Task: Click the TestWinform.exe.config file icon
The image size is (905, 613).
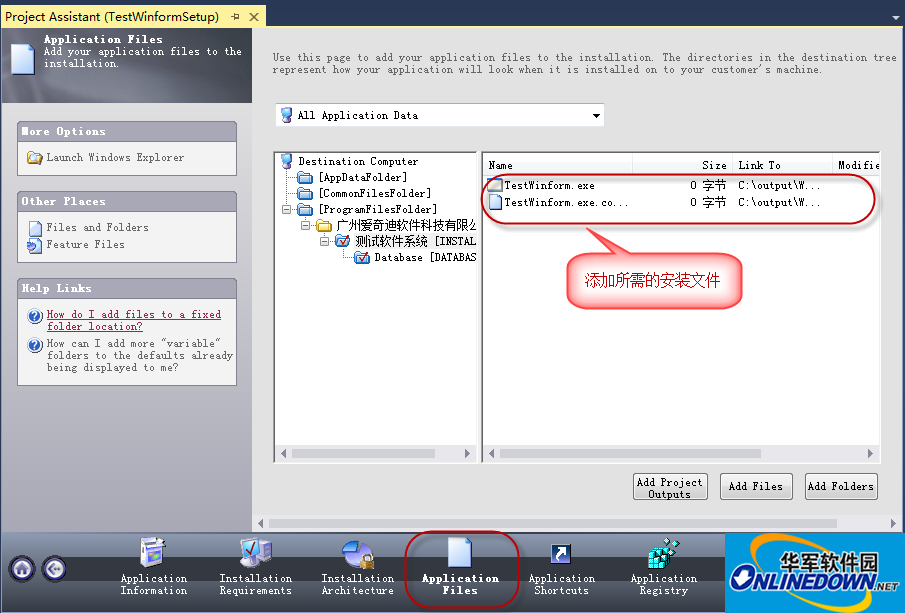Action: [x=495, y=202]
